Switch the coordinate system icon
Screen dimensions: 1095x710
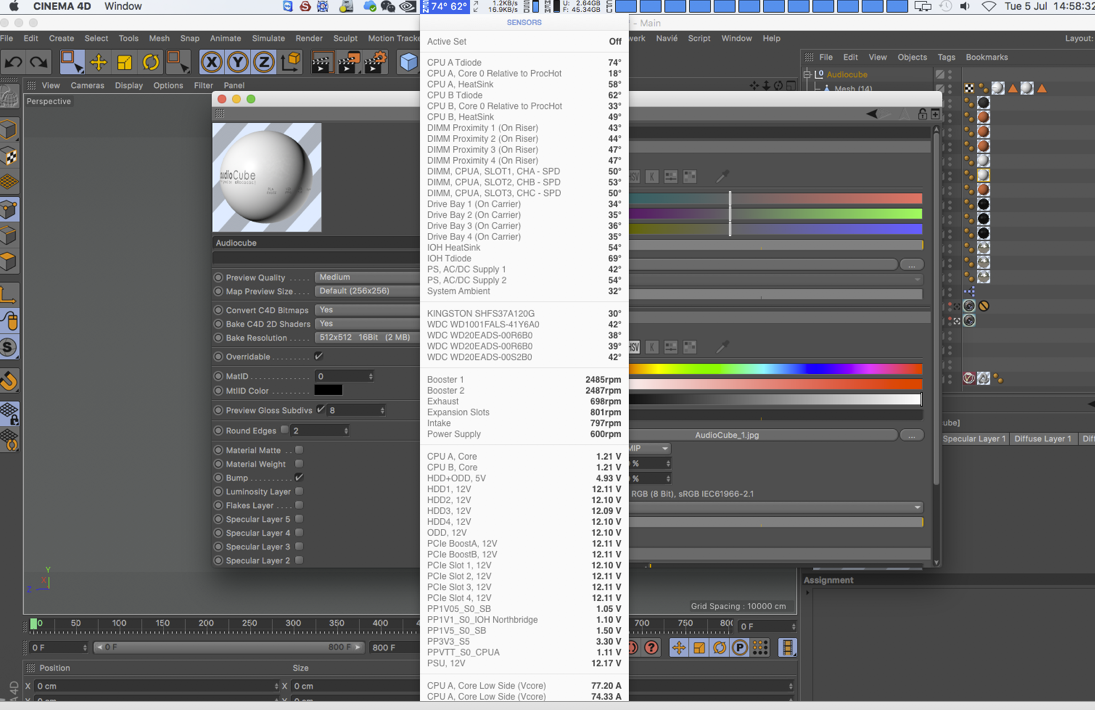pos(291,62)
